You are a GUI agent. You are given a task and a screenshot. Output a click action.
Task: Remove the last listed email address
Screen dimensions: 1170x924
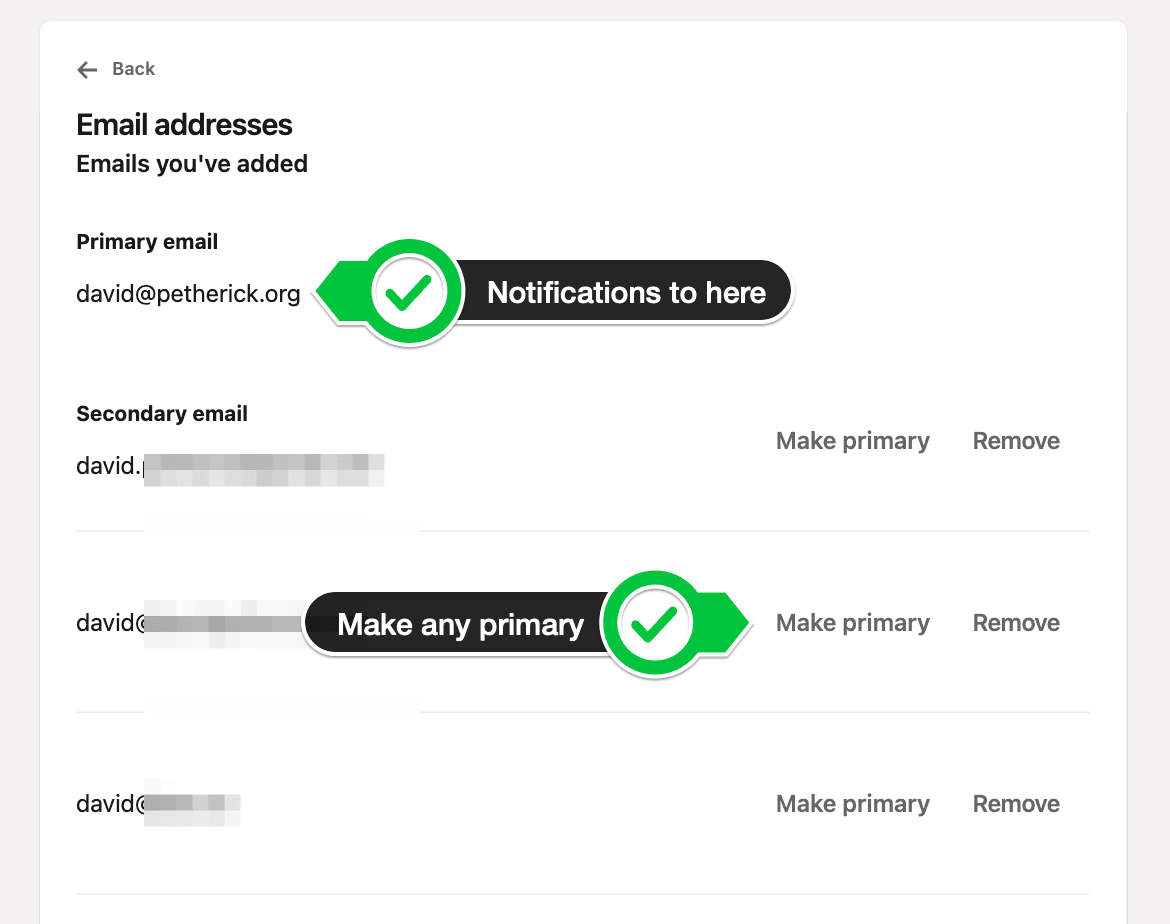(x=1016, y=803)
